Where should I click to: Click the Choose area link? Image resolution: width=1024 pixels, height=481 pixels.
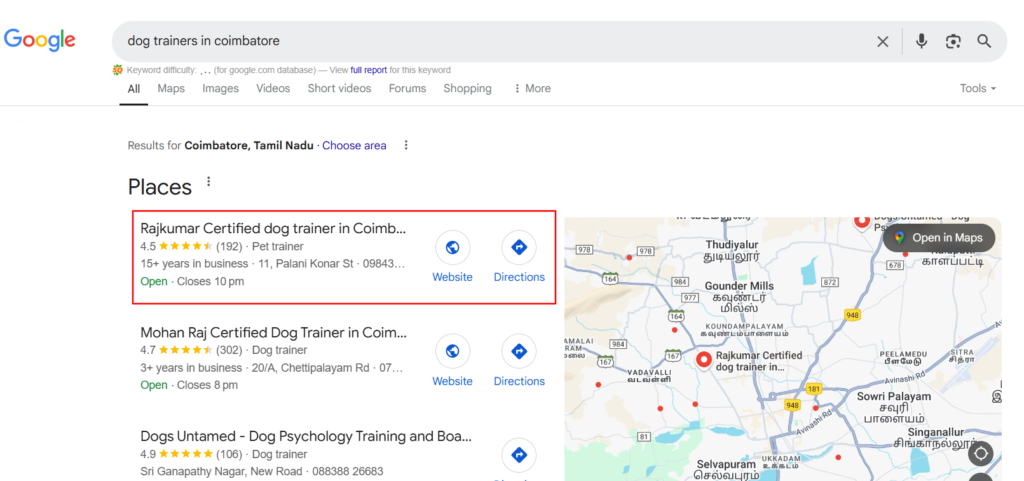point(354,145)
